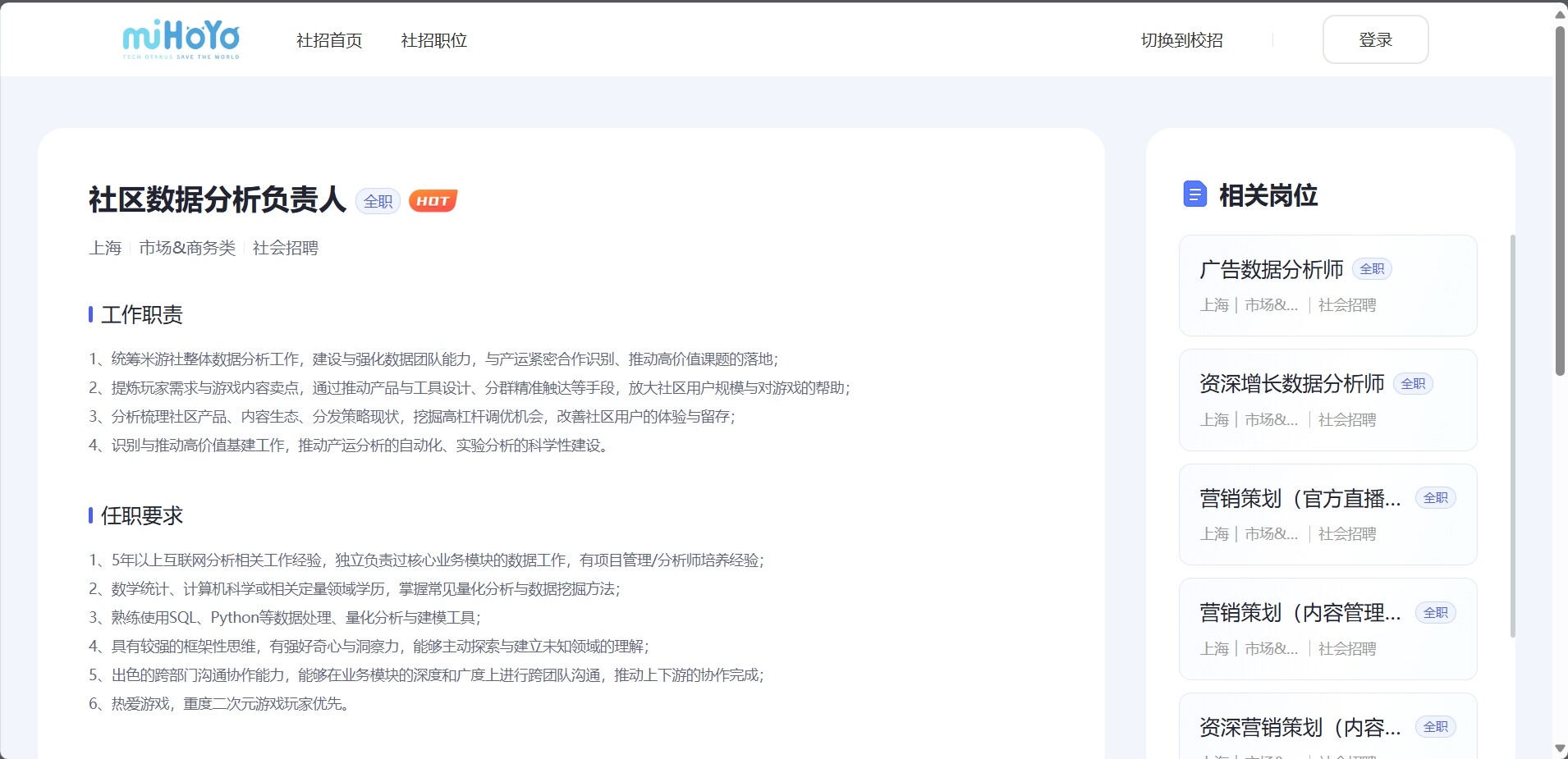1568x759 pixels.
Task: Open the 社招首页 navigation tab
Action: (x=329, y=40)
